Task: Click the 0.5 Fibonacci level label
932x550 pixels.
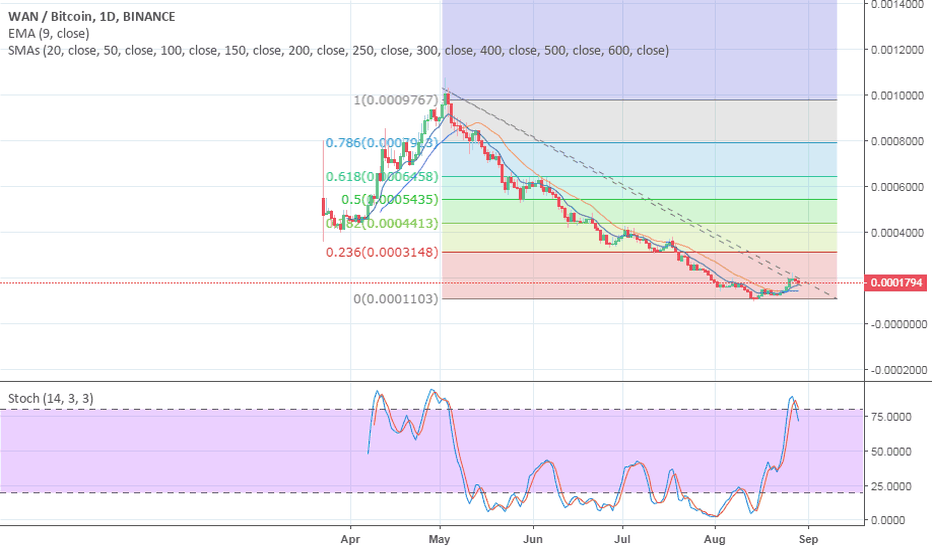Action: (389, 199)
